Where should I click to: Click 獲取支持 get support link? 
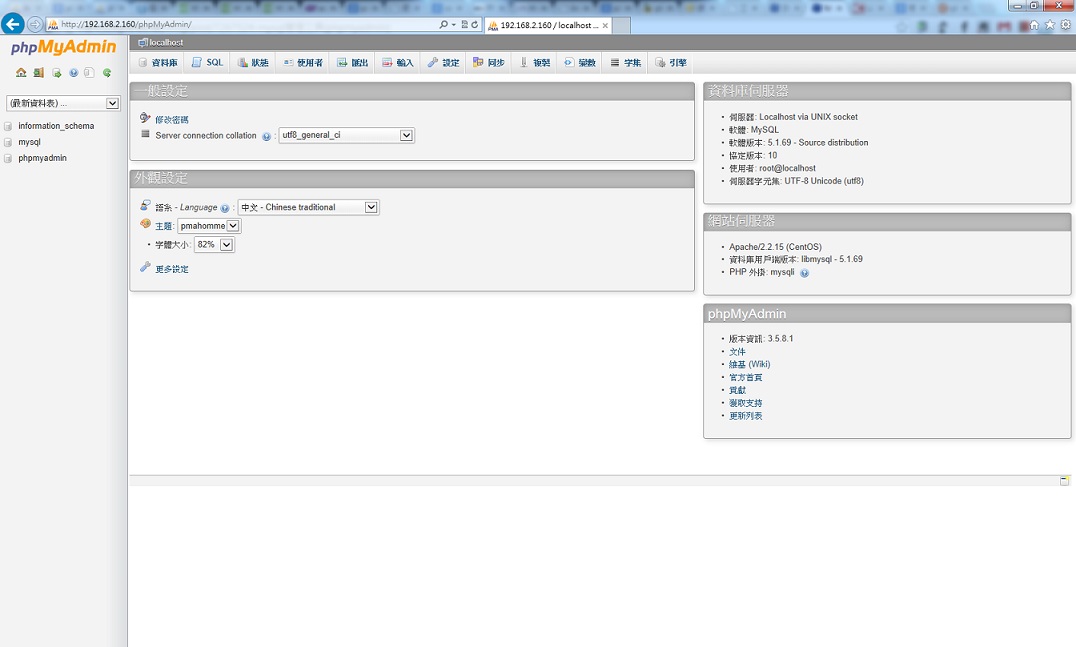745,403
